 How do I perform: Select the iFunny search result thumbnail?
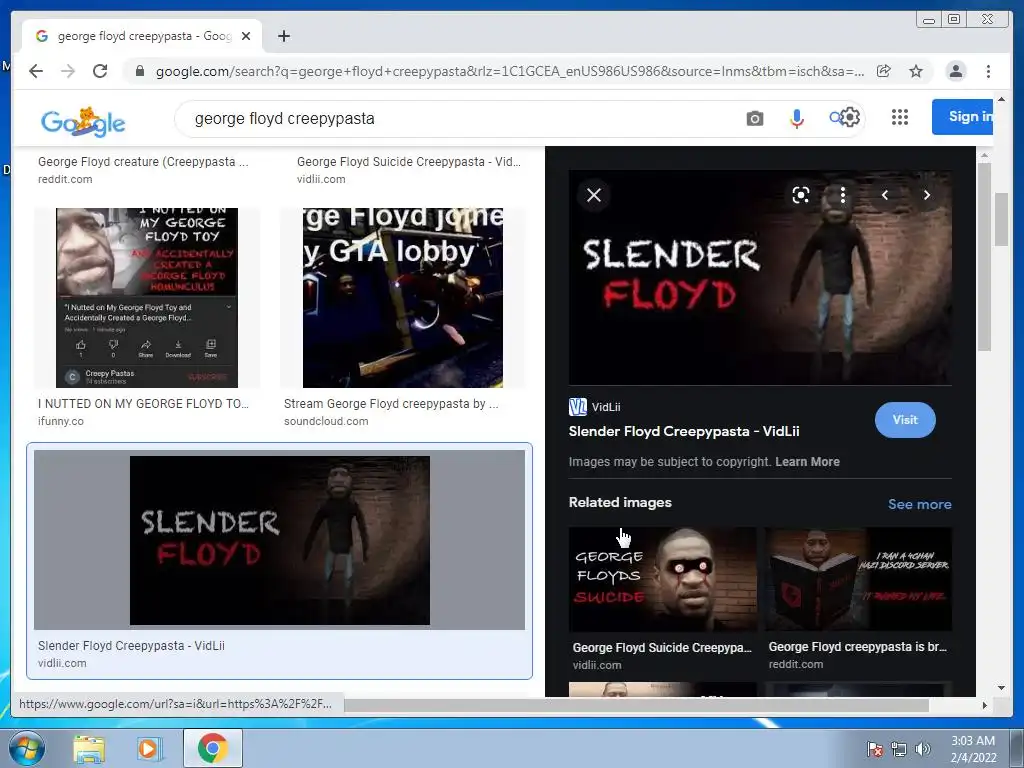click(147, 298)
